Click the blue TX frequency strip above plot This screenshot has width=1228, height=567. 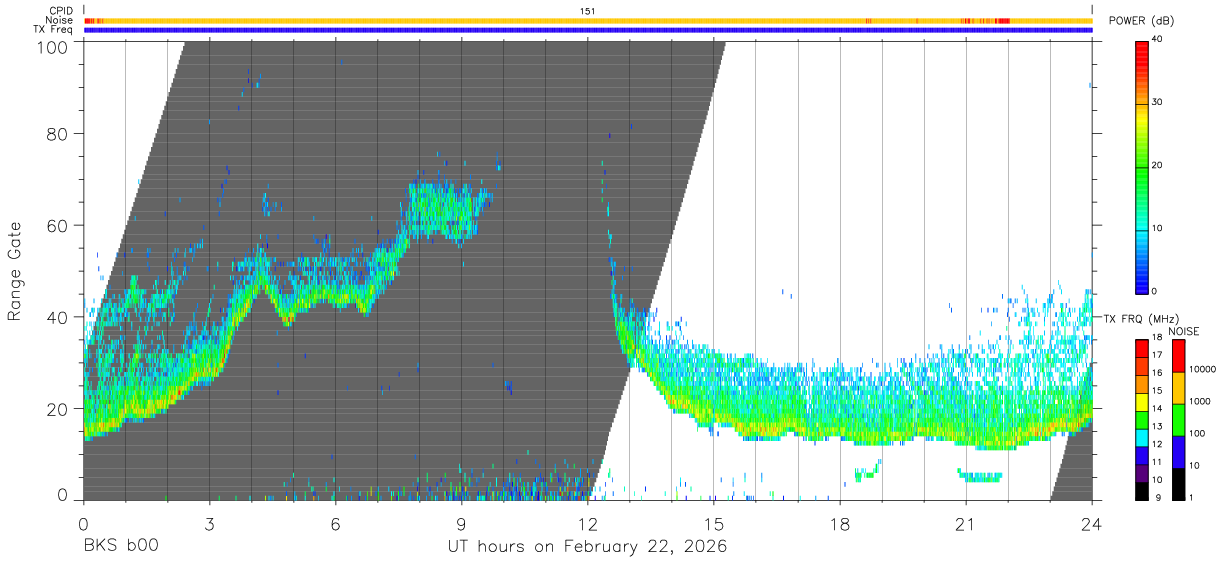point(587,30)
